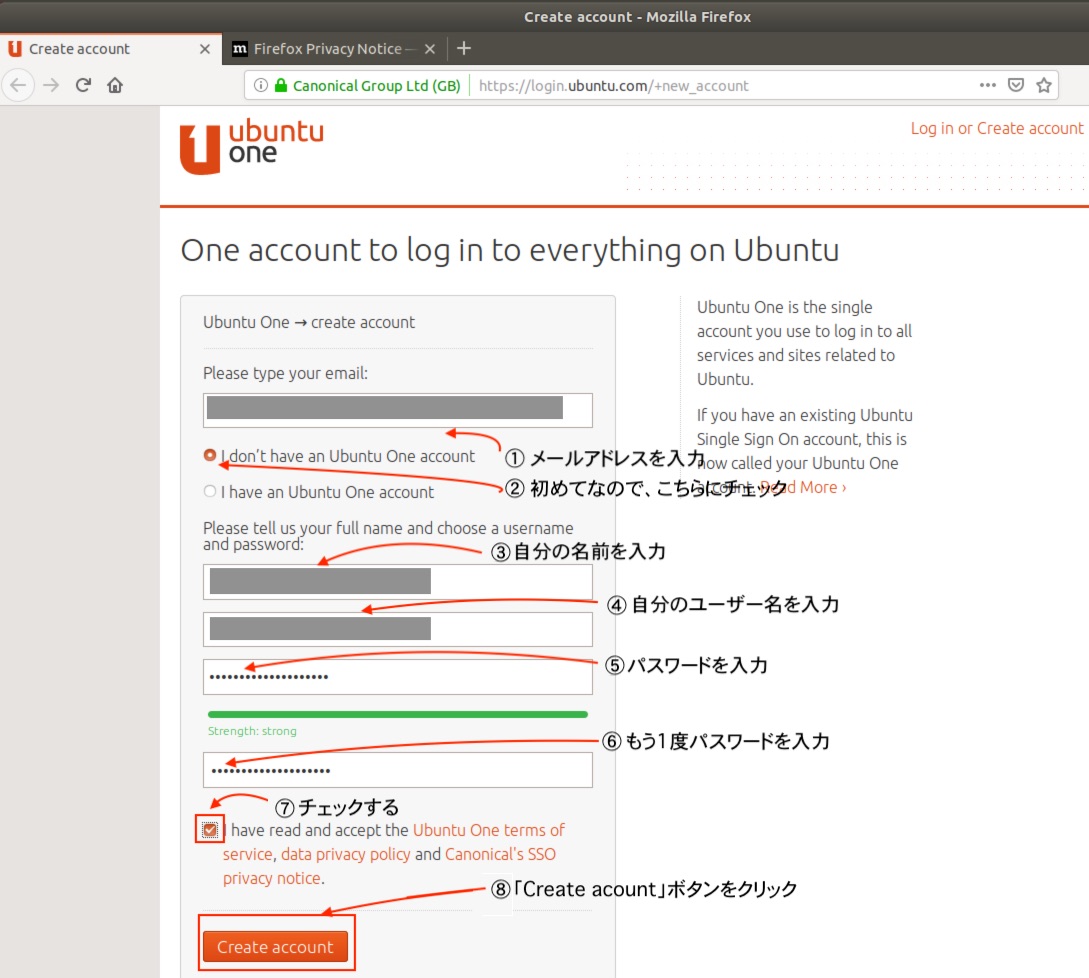Click the Create account button
1089x978 pixels.
point(276,946)
